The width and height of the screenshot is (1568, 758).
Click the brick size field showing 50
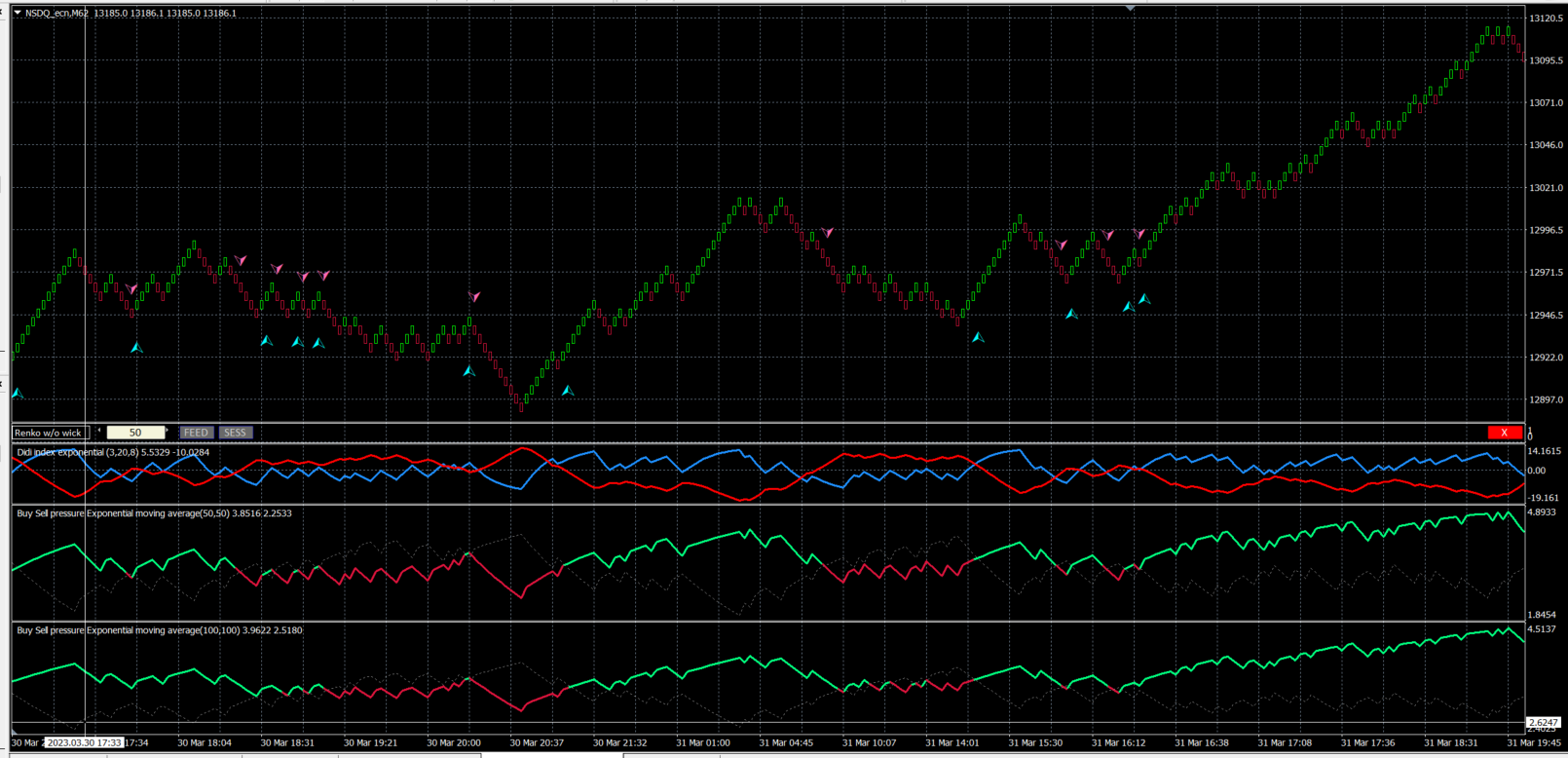135,433
